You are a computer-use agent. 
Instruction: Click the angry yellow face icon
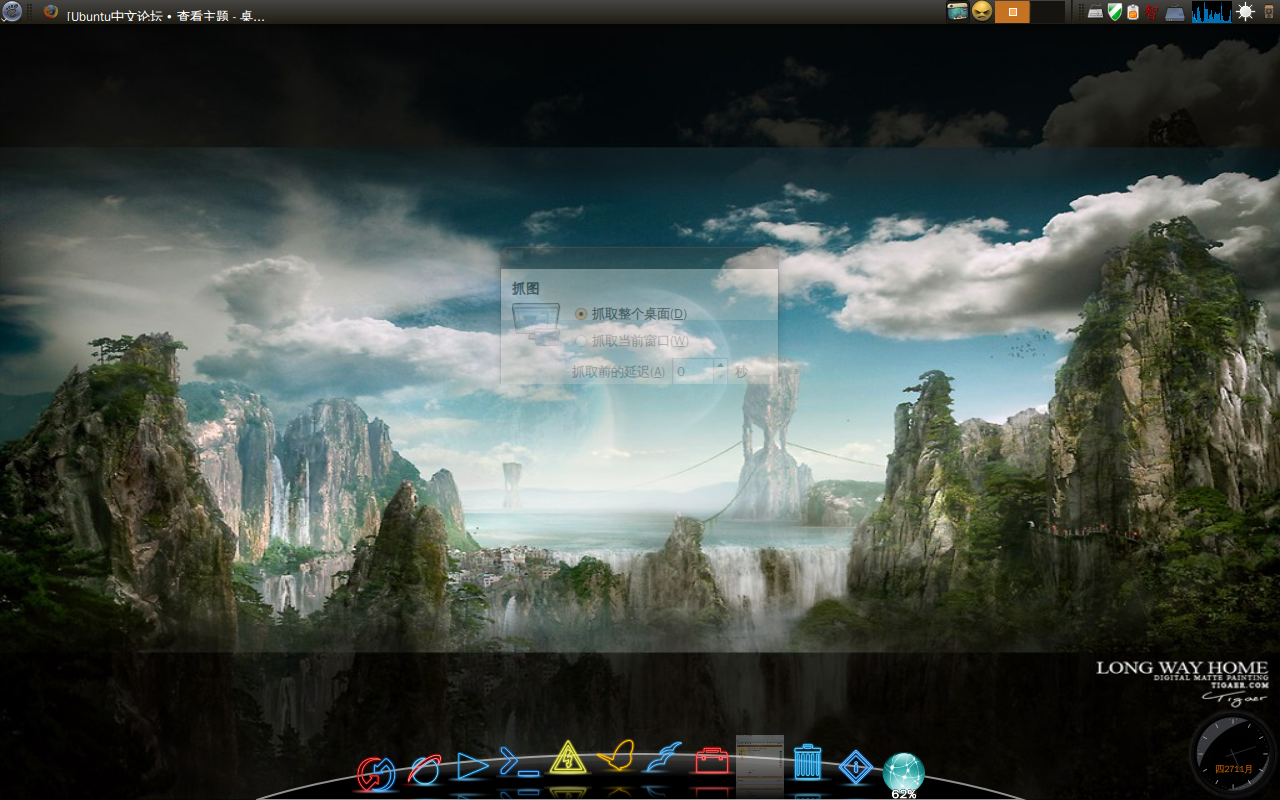click(x=982, y=12)
